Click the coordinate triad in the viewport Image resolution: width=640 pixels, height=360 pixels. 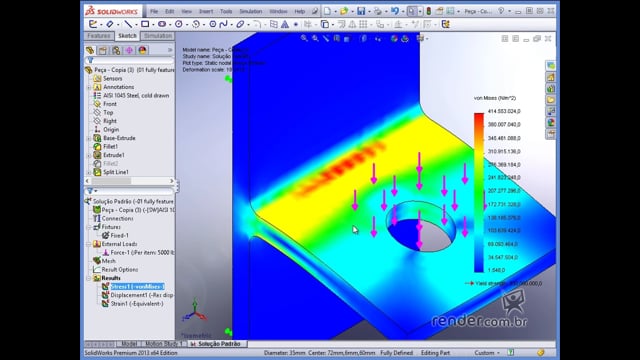pos(195,311)
